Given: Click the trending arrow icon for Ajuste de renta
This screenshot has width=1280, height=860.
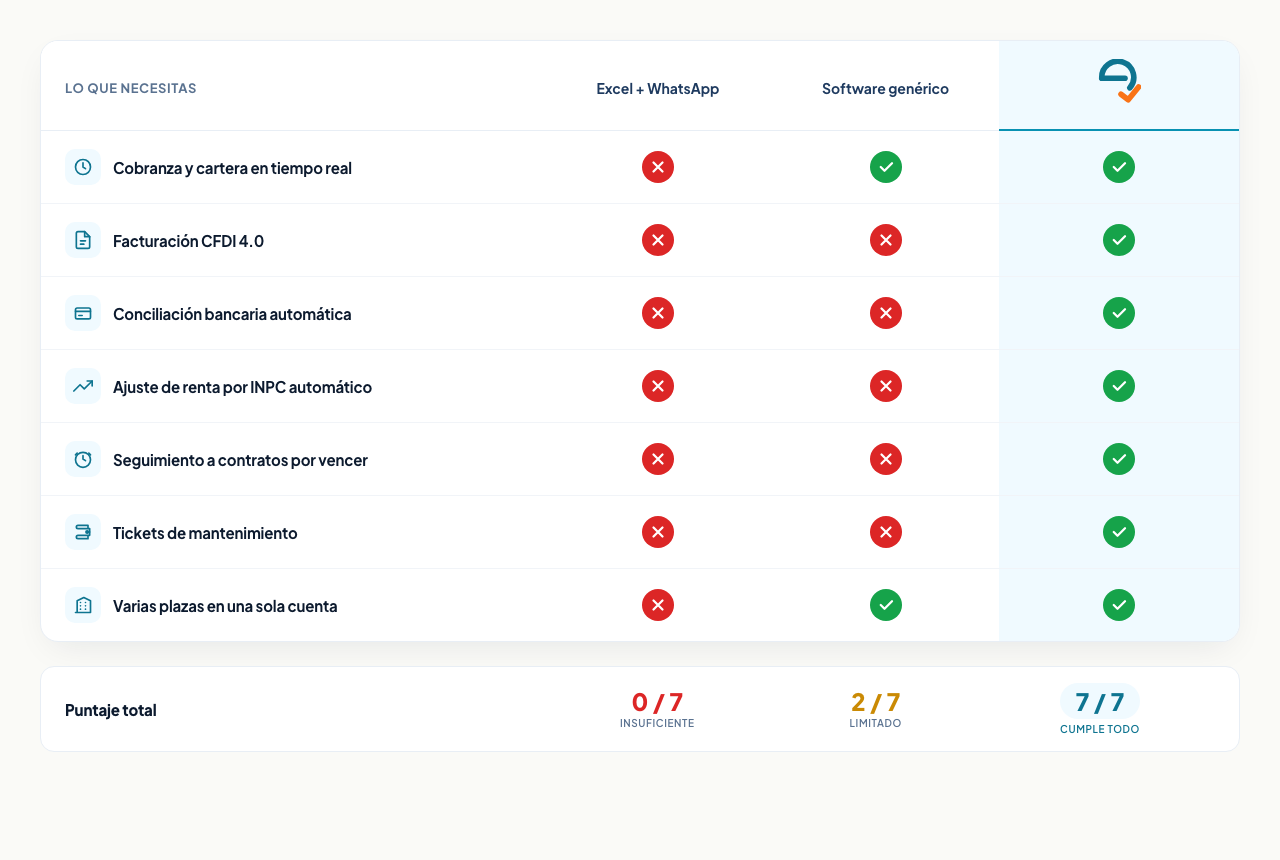Looking at the screenshot, I should point(83,386).
